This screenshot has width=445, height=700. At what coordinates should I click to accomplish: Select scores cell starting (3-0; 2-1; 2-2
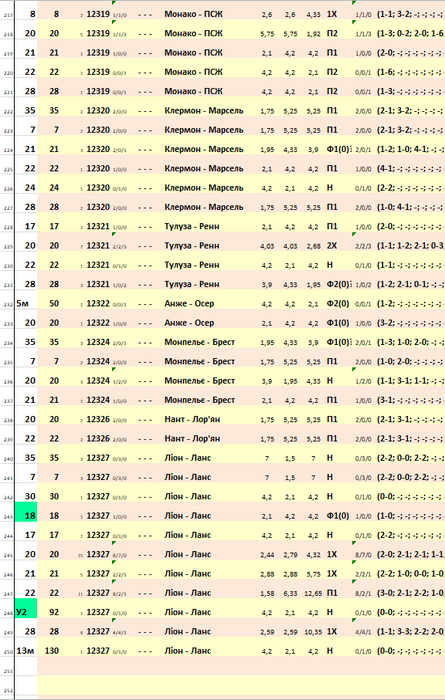pyautogui.click(x=411, y=593)
